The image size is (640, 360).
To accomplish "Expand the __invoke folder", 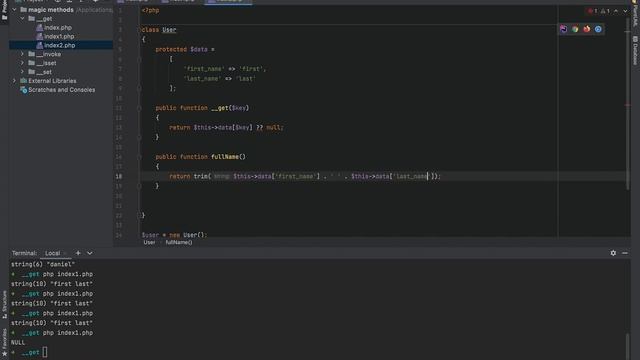I will click(22, 54).
